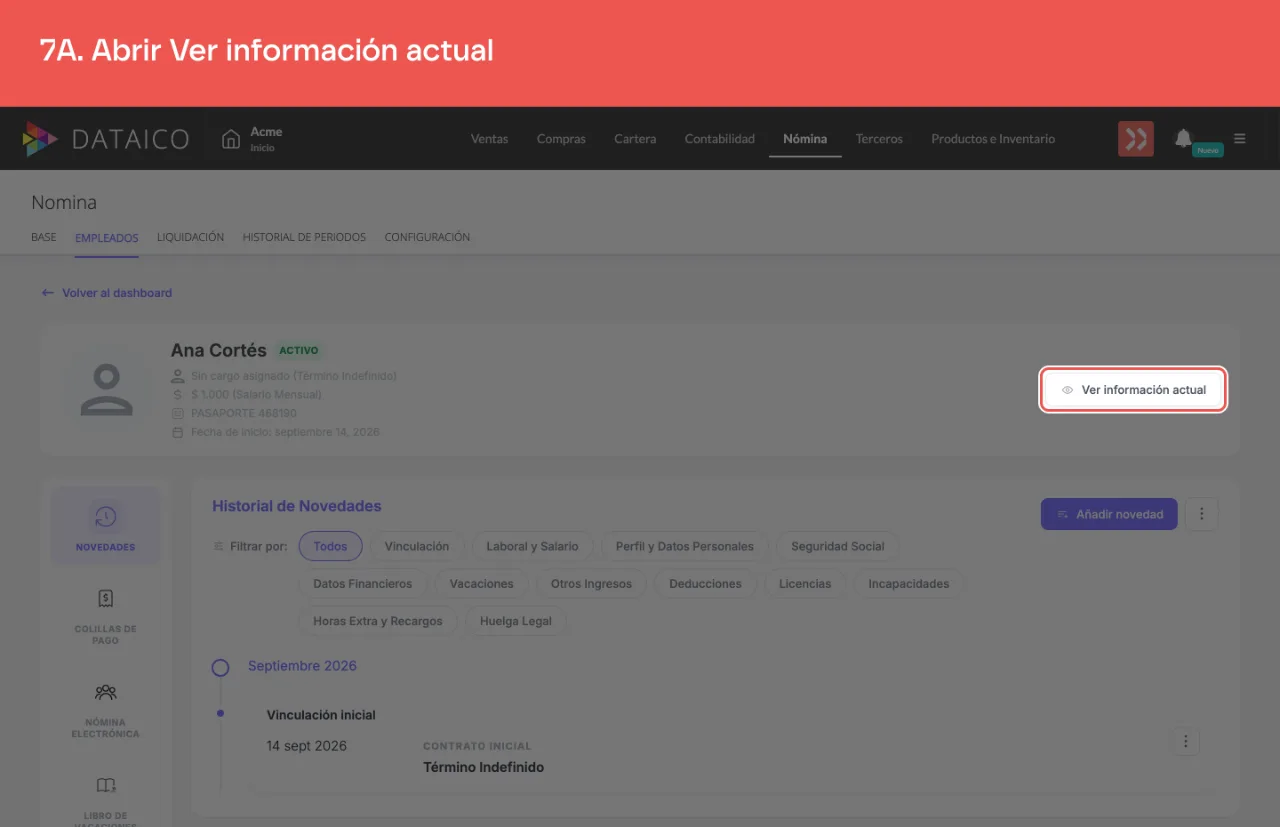Open the hamburger menu in top bar
The height and width of the screenshot is (827, 1280).
(1240, 139)
